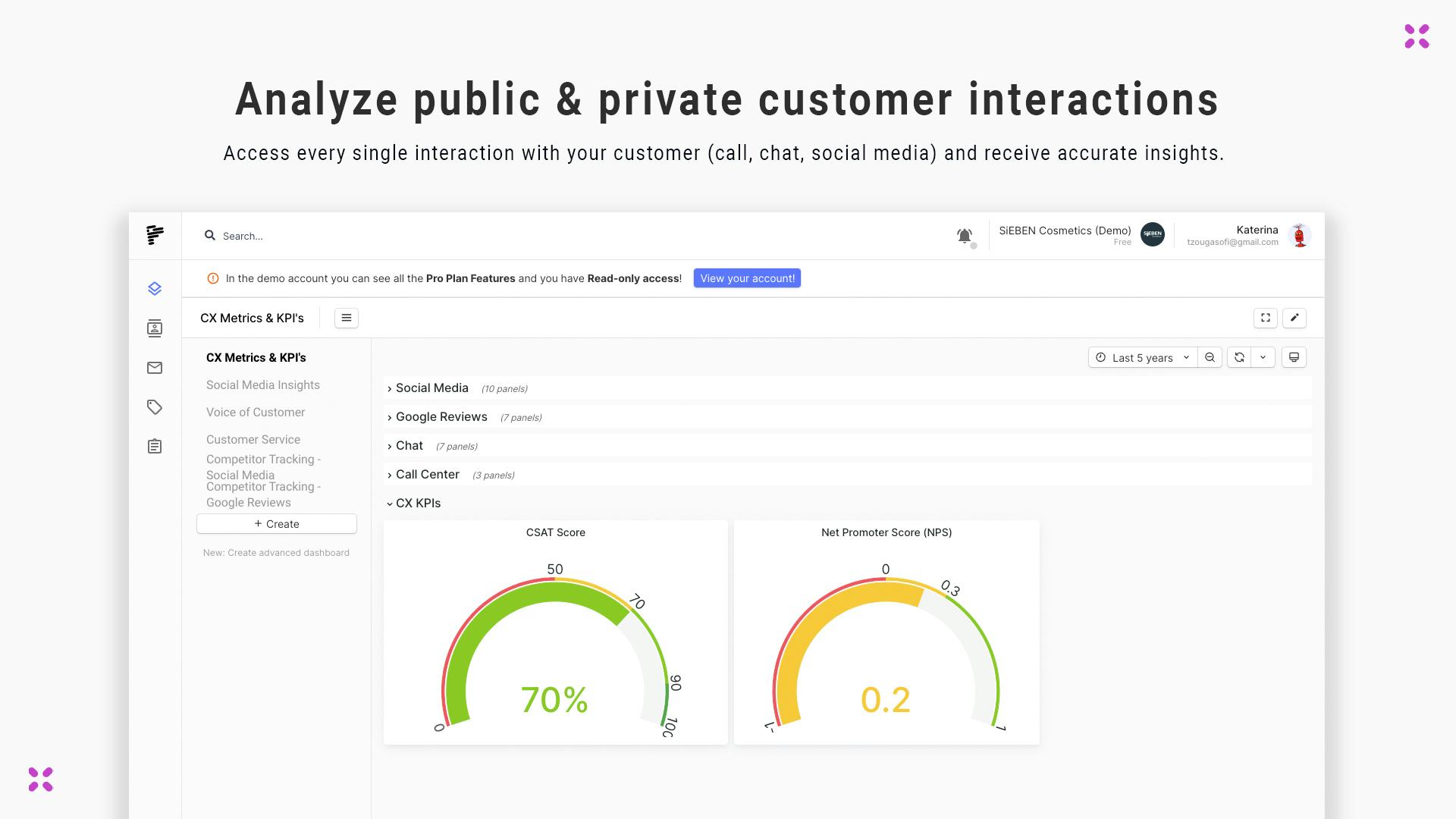Open the hamburger menu beside CX Metrics & KPI's
Viewport: 1456px width, 819px height.
[x=347, y=318]
